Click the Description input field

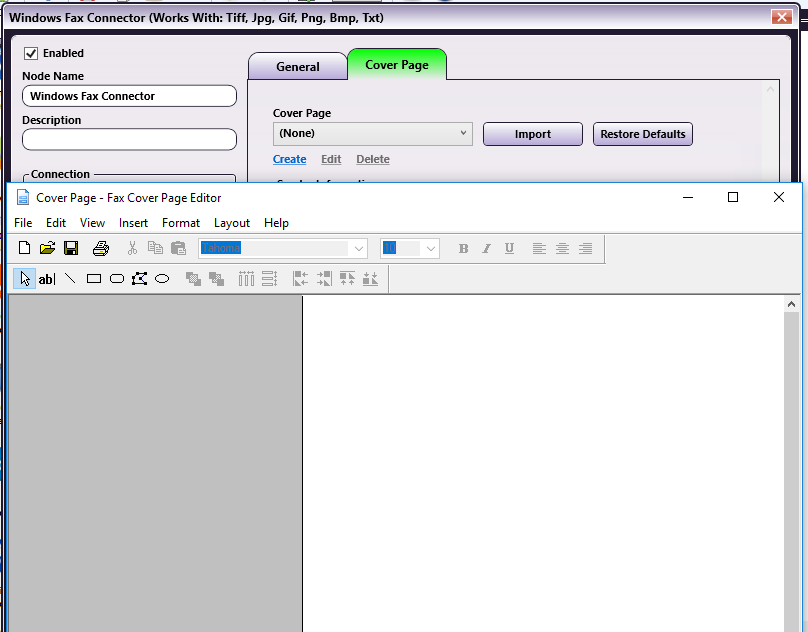coord(129,140)
